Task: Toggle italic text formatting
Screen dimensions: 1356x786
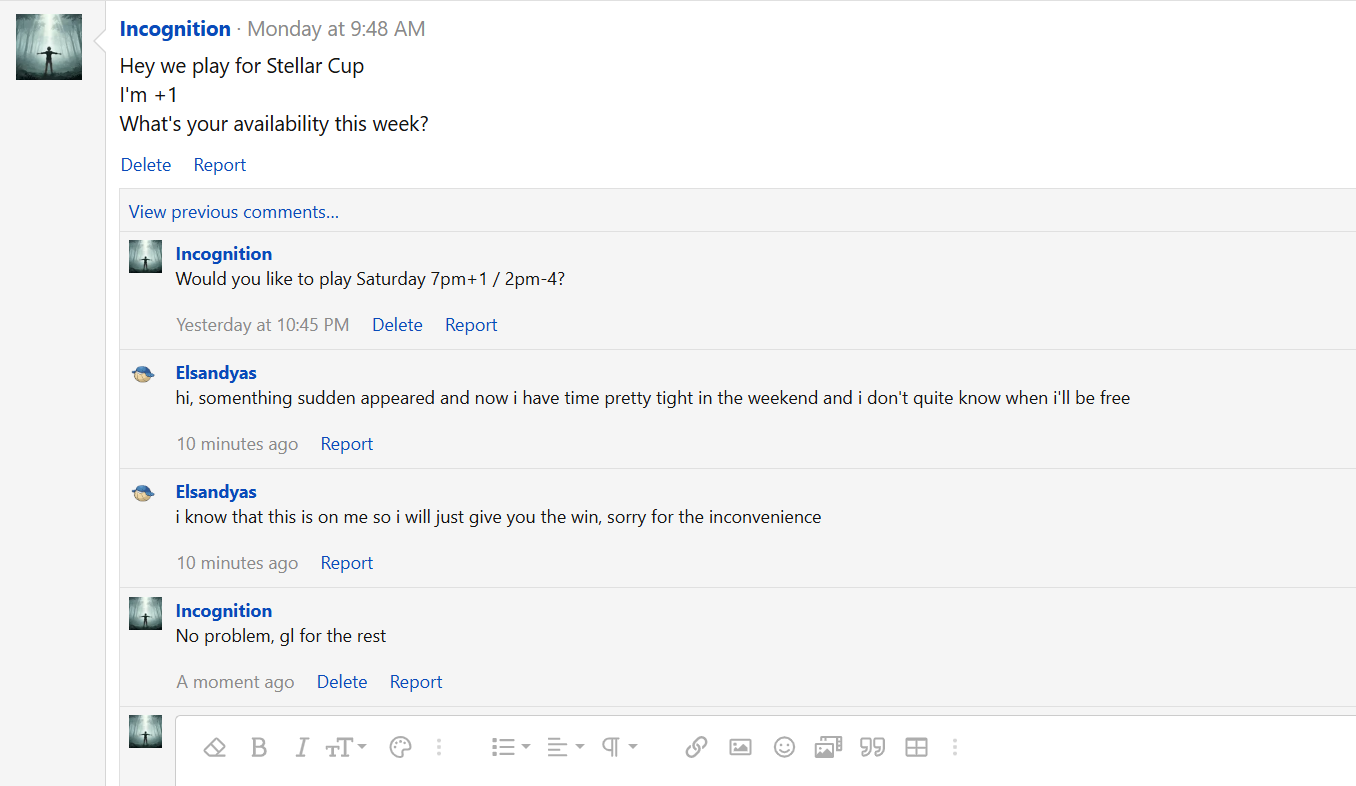Action: [x=302, y=747]
